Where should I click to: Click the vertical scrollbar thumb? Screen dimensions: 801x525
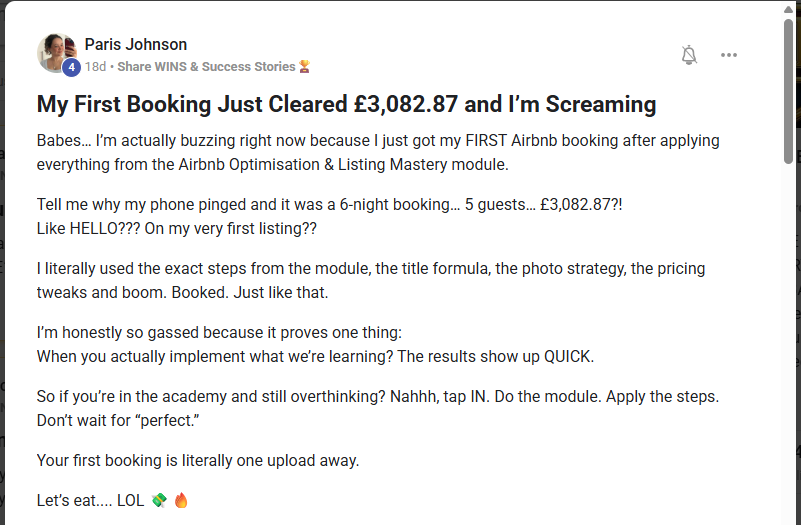(x=789, y=90)
